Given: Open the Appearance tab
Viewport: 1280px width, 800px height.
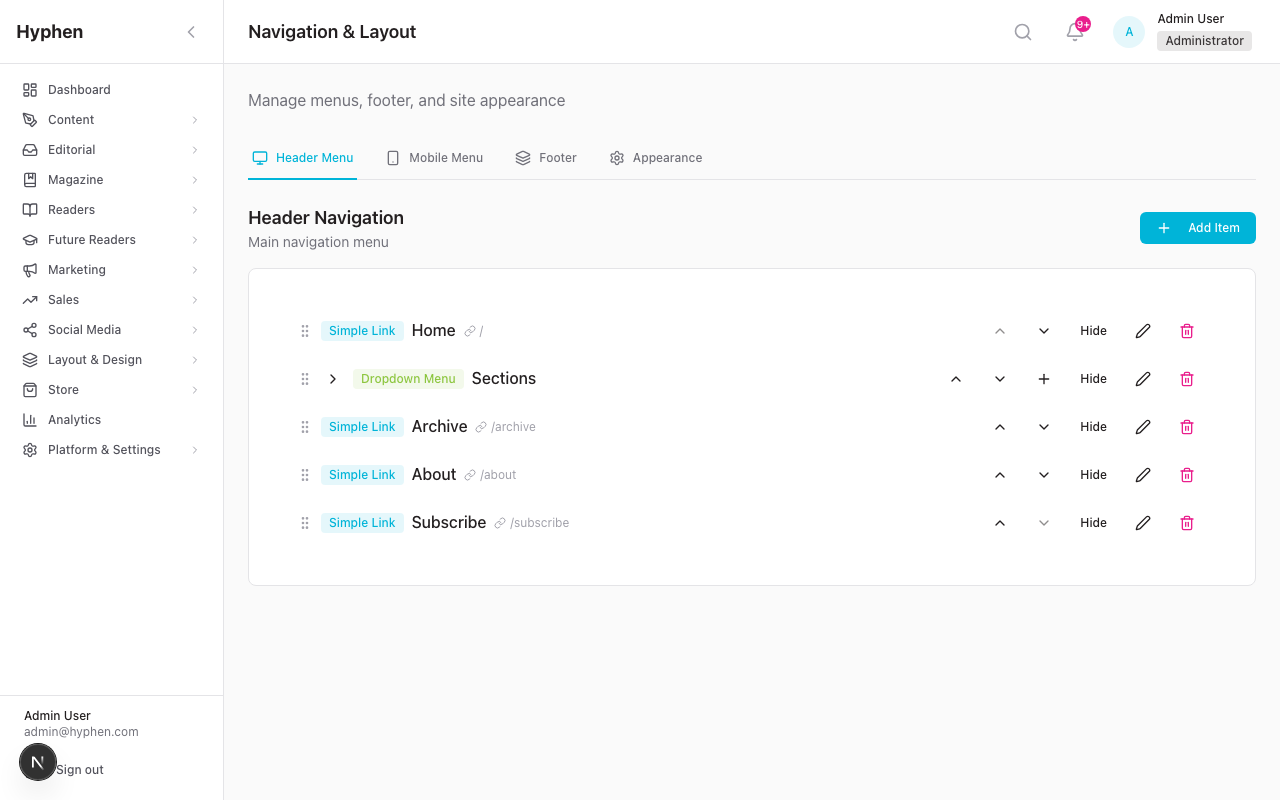Looking at the screenshot, I should [x=655, y=157].
